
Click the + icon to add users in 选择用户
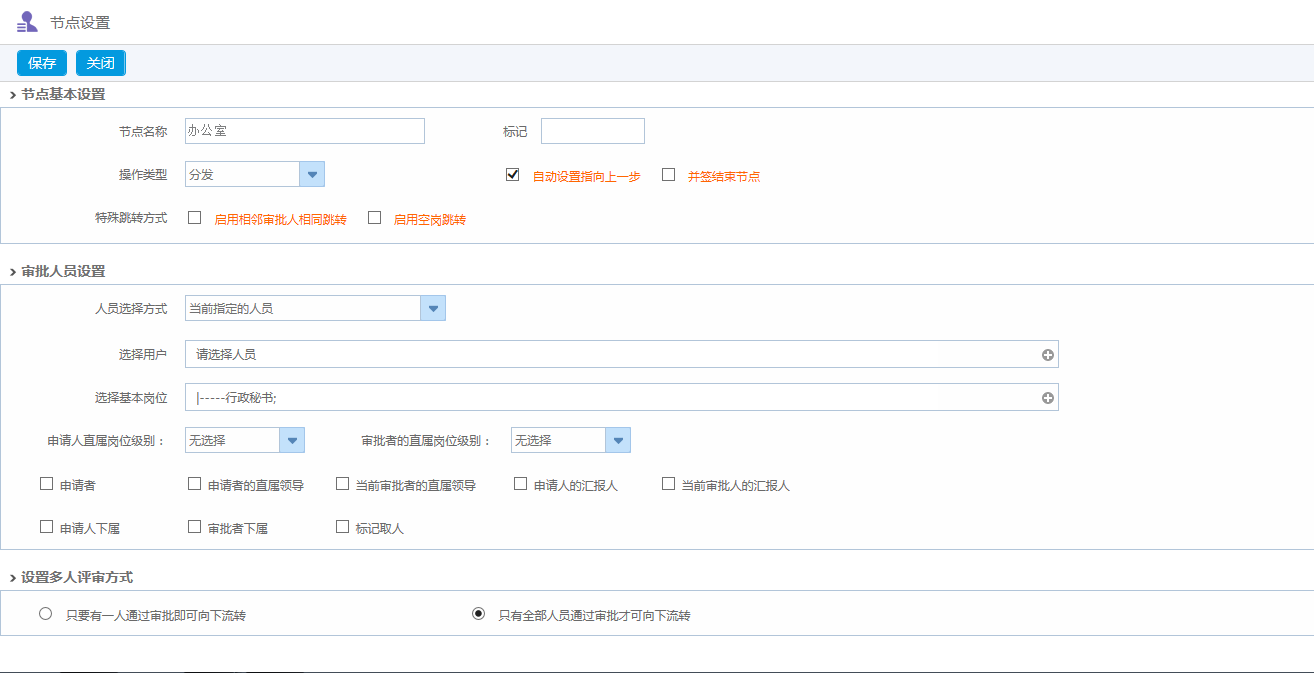(1047, 353)
